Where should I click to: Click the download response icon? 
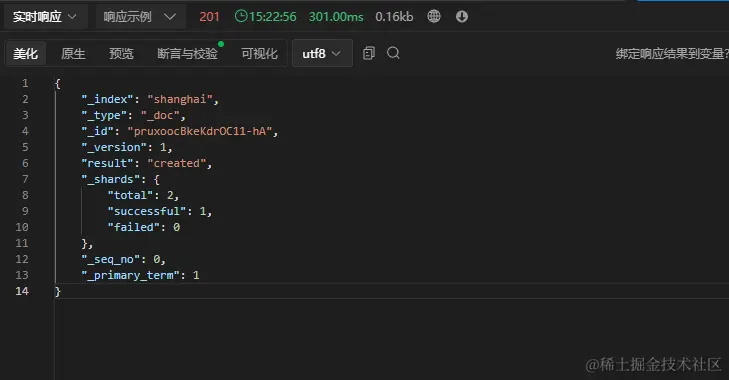click(462, 16)
